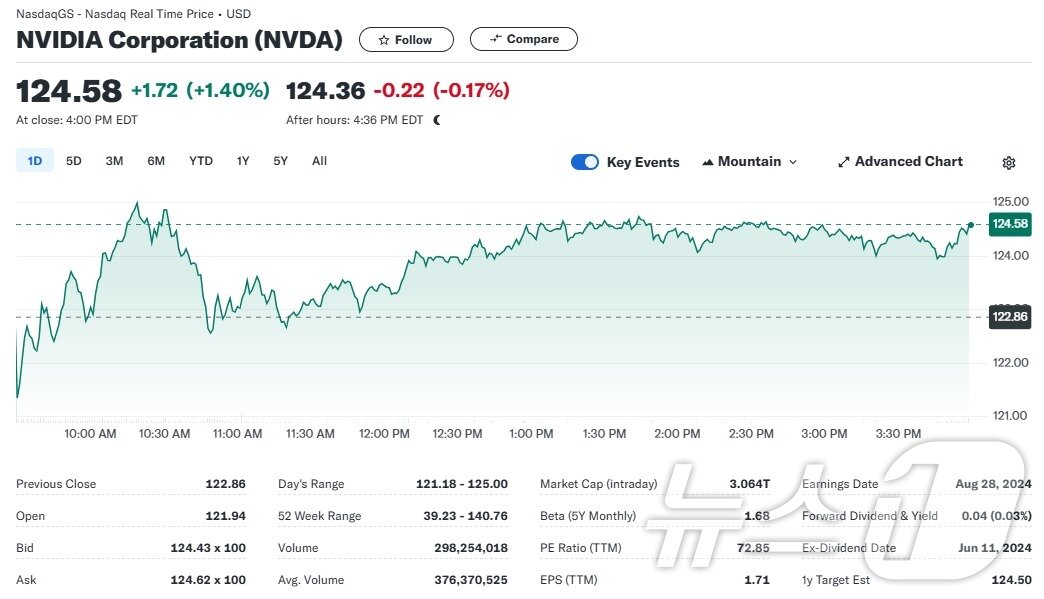The width and height of the screenshot is (1044, 599).
Task: Click the after-hours moon icon
Action: pyautogui.click(x=437, y=120)
